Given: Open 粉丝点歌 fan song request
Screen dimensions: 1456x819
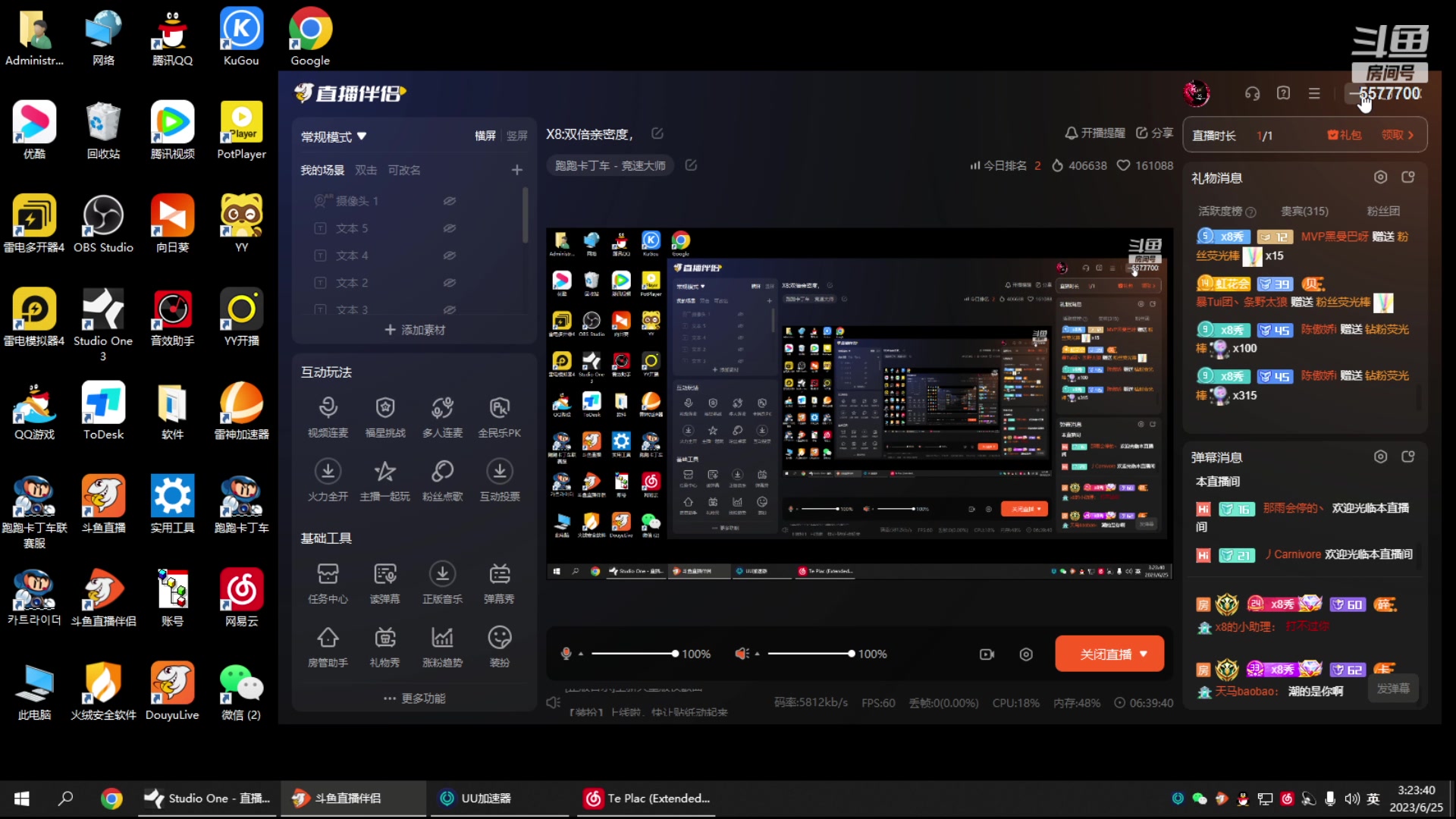Looking at the screenshot, I should point(442,480).
